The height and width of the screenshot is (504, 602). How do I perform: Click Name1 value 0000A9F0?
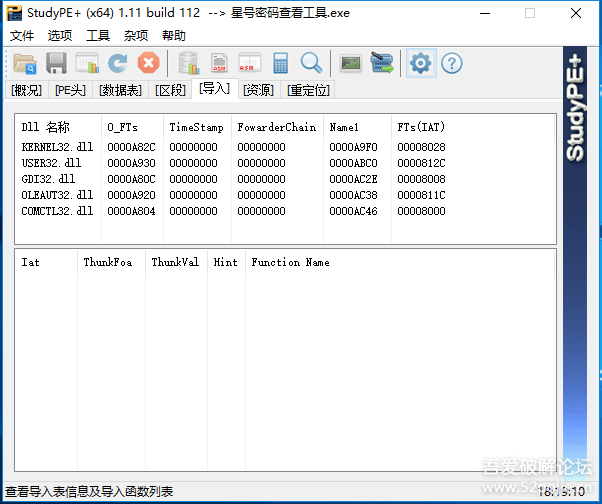354,147
